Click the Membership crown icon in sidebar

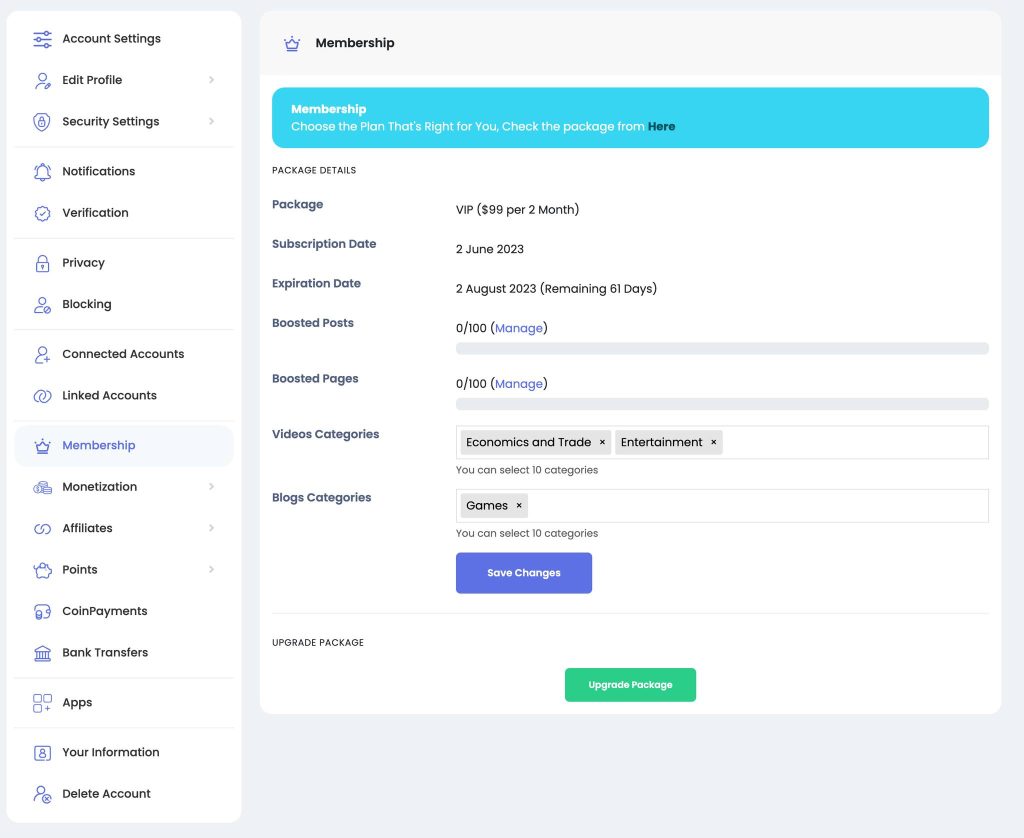tap(42, 445)
